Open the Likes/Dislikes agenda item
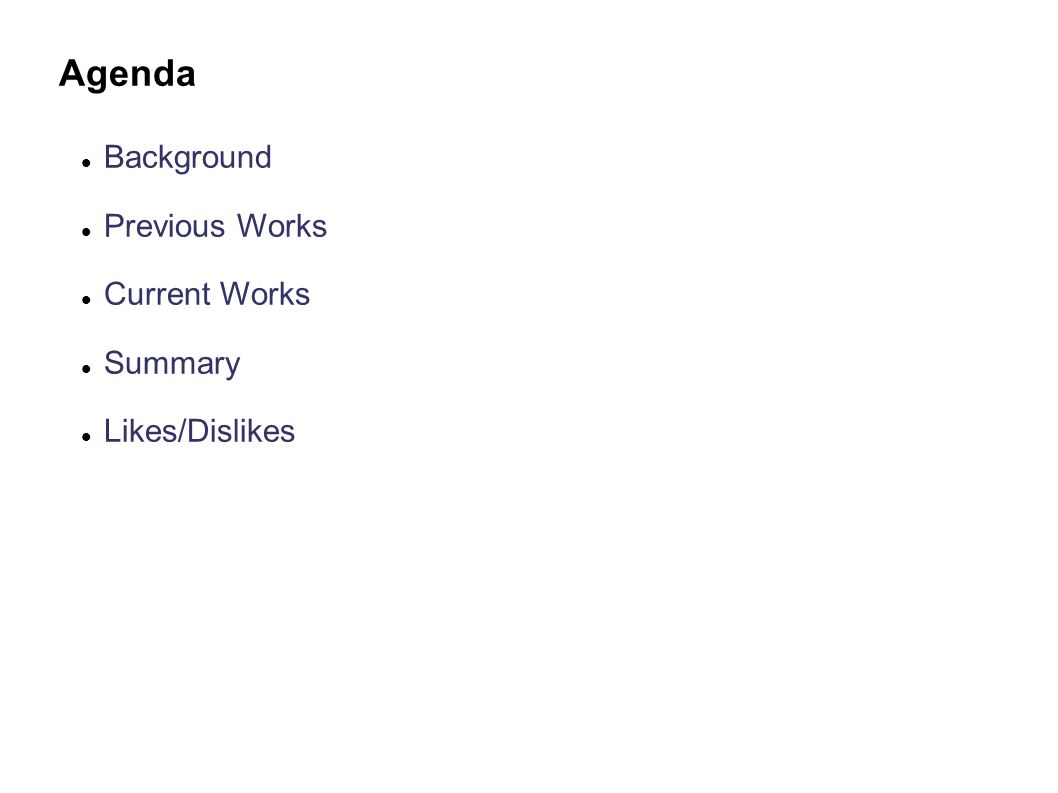The width and height of the screenshot is (1058, 793). click(199, 431)
